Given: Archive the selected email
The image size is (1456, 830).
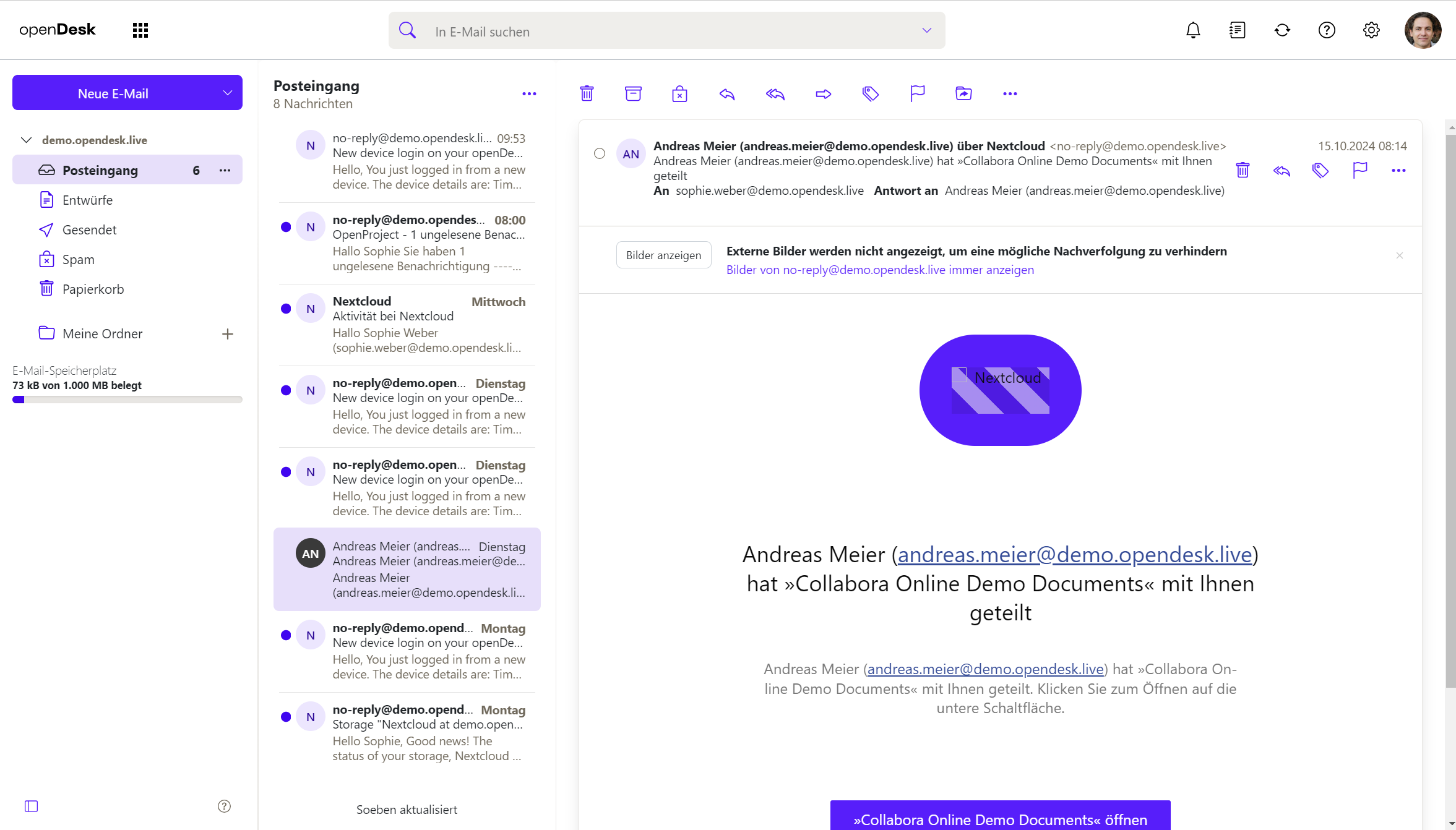Looking at the screenshot, I should (633, 93).
